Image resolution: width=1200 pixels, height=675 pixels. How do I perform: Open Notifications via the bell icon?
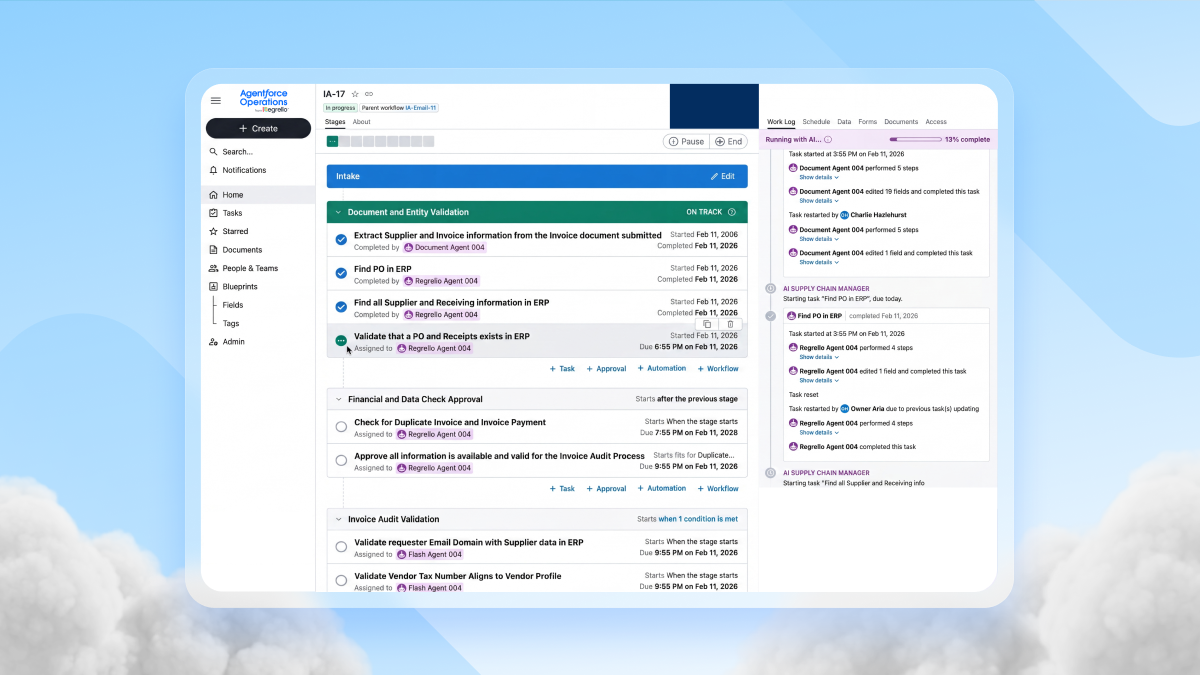point(213,170)
